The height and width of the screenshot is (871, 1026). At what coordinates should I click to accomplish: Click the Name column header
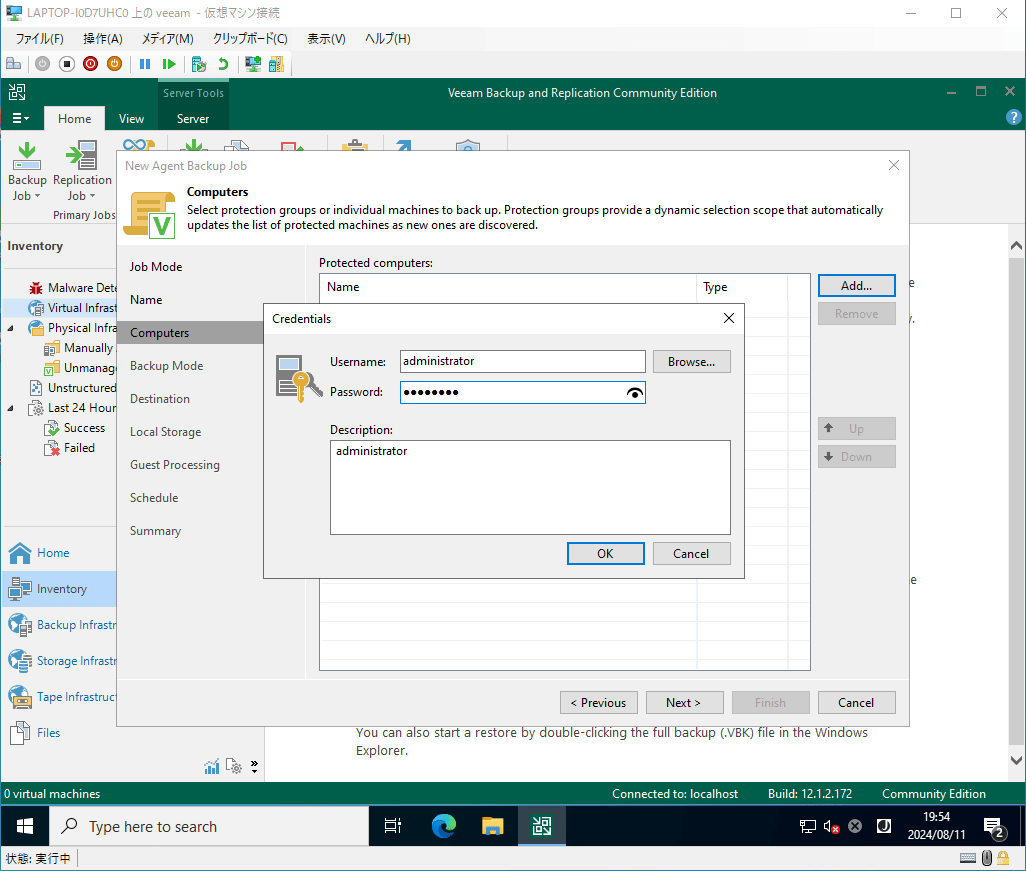pyautogui.click(x=508, y=287)
